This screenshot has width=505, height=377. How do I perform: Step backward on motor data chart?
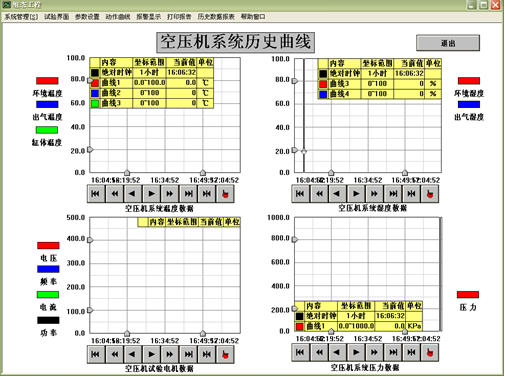[132, 354]
